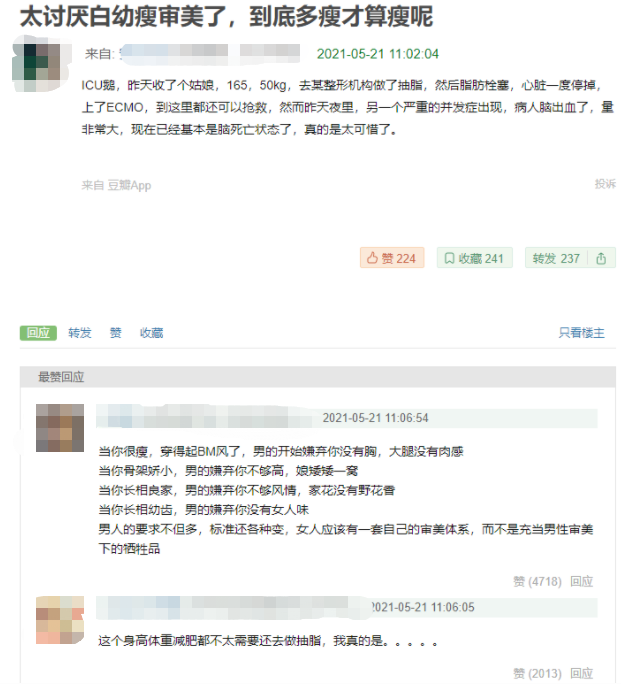The height and width of the screenshot is (689, 621).
Task: Open the 赞 tab
Action: tap(116, 333)
